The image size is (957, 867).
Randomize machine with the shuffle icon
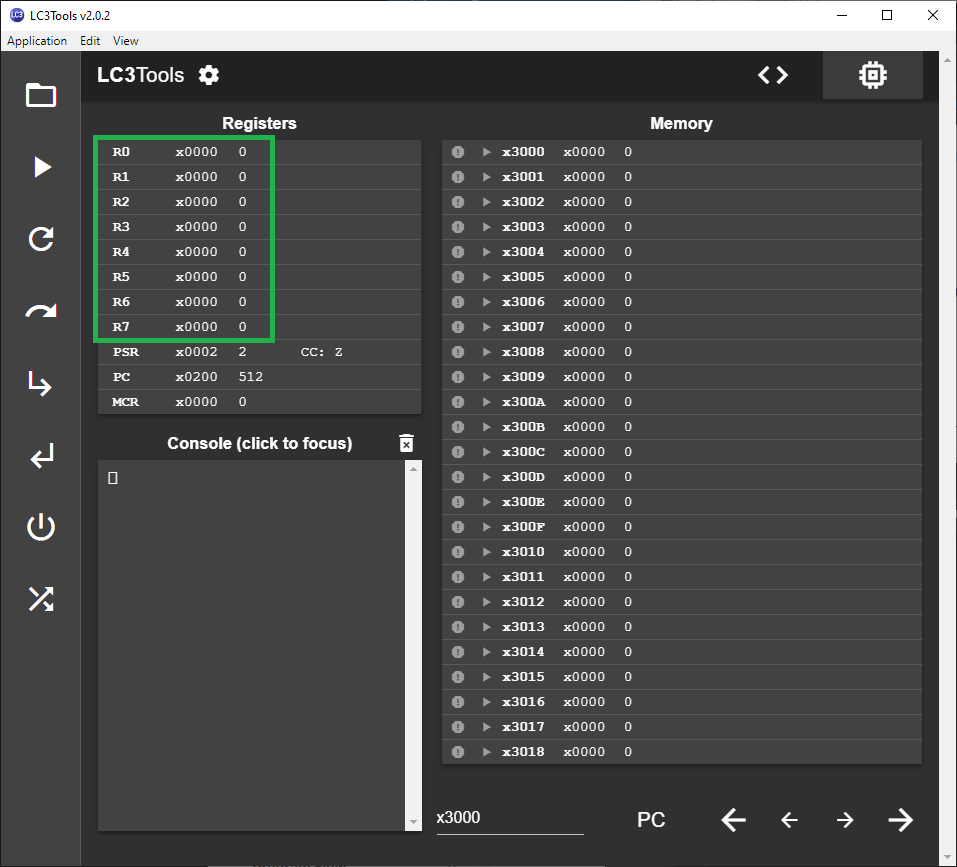(x=41, y=599)
